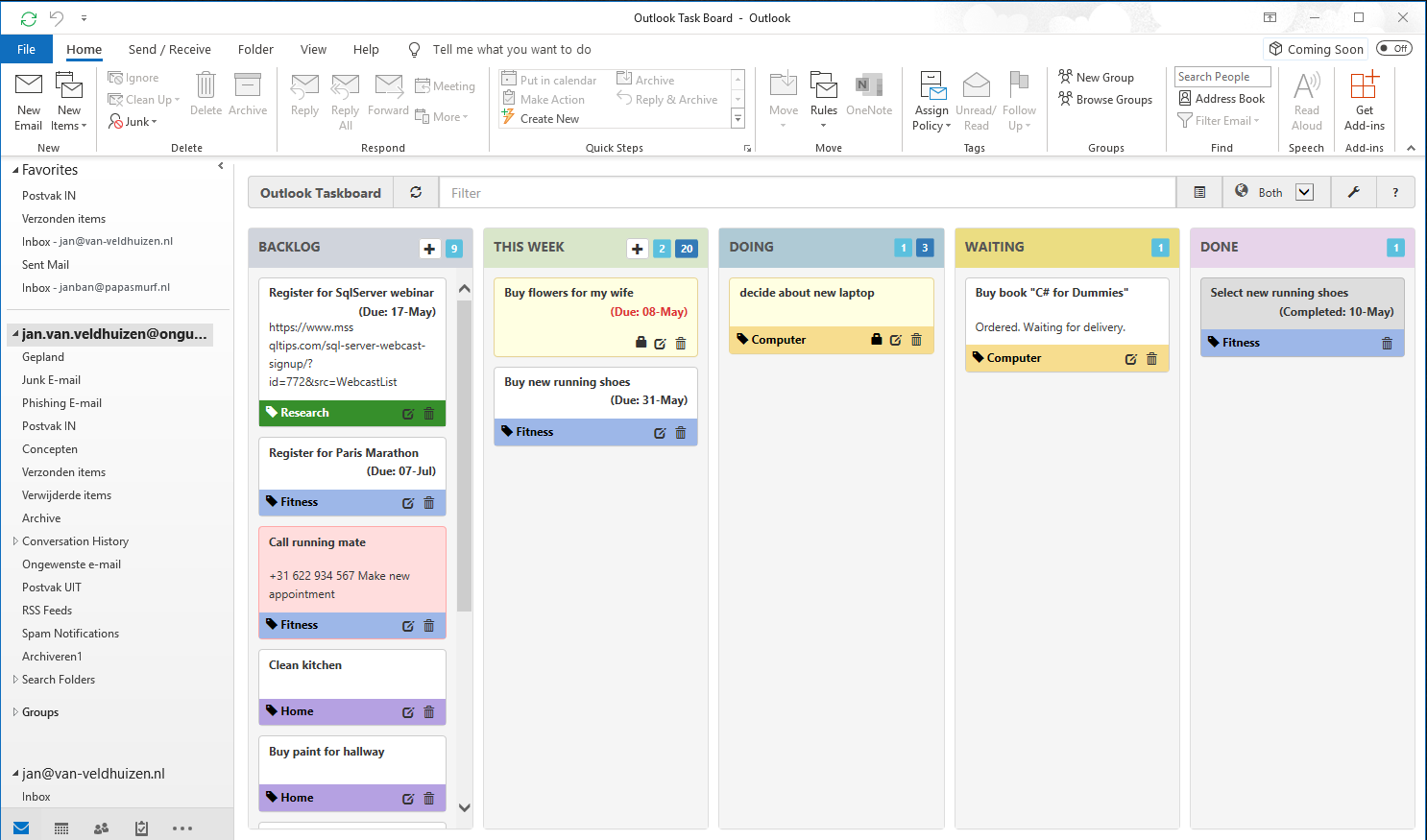The width and height of the screenshot is (1427, 840).
Task: Click the Coming Soon button
Action: 1316,49
